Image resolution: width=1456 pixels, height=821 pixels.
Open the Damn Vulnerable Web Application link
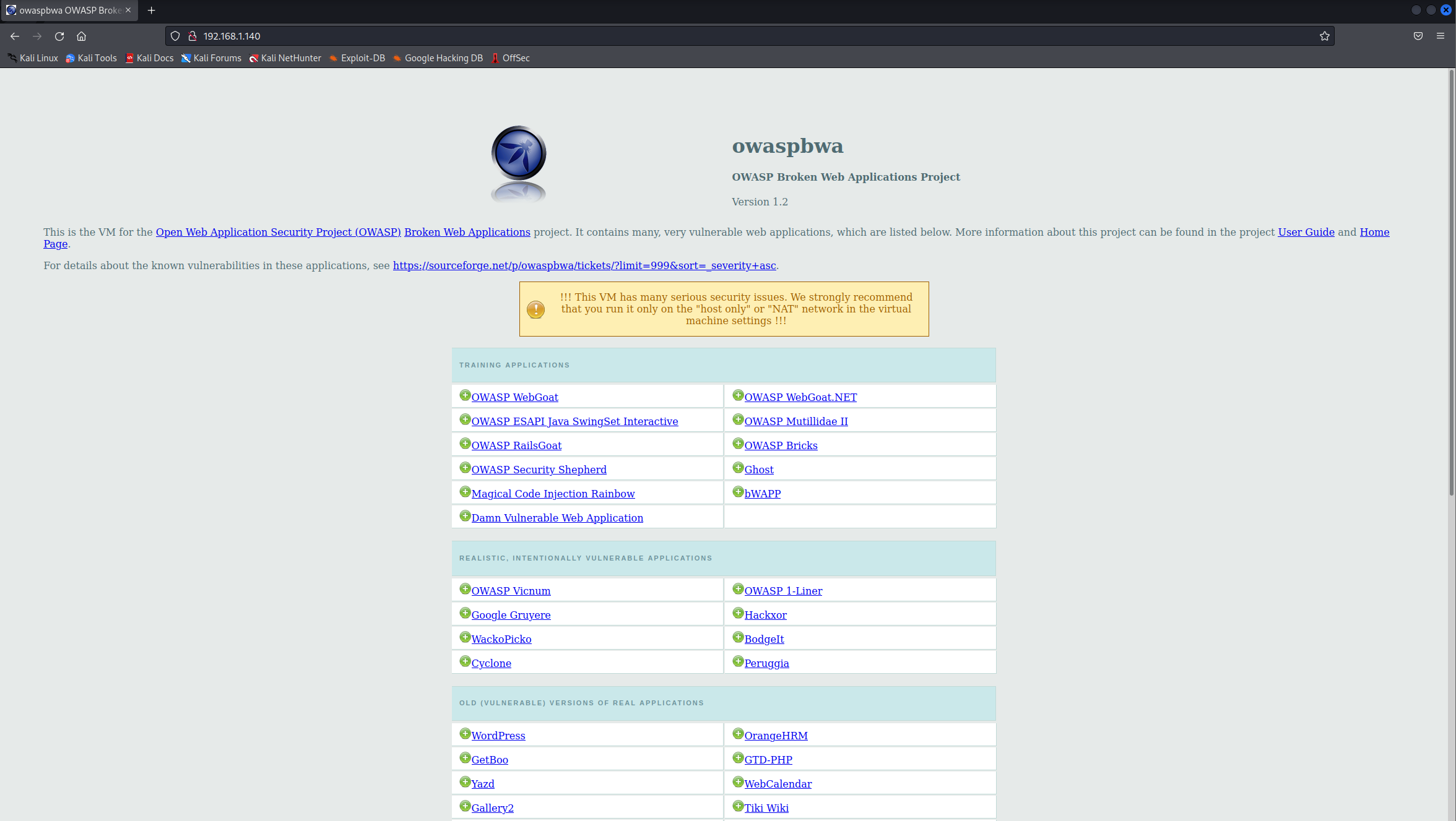pos(557,518)
